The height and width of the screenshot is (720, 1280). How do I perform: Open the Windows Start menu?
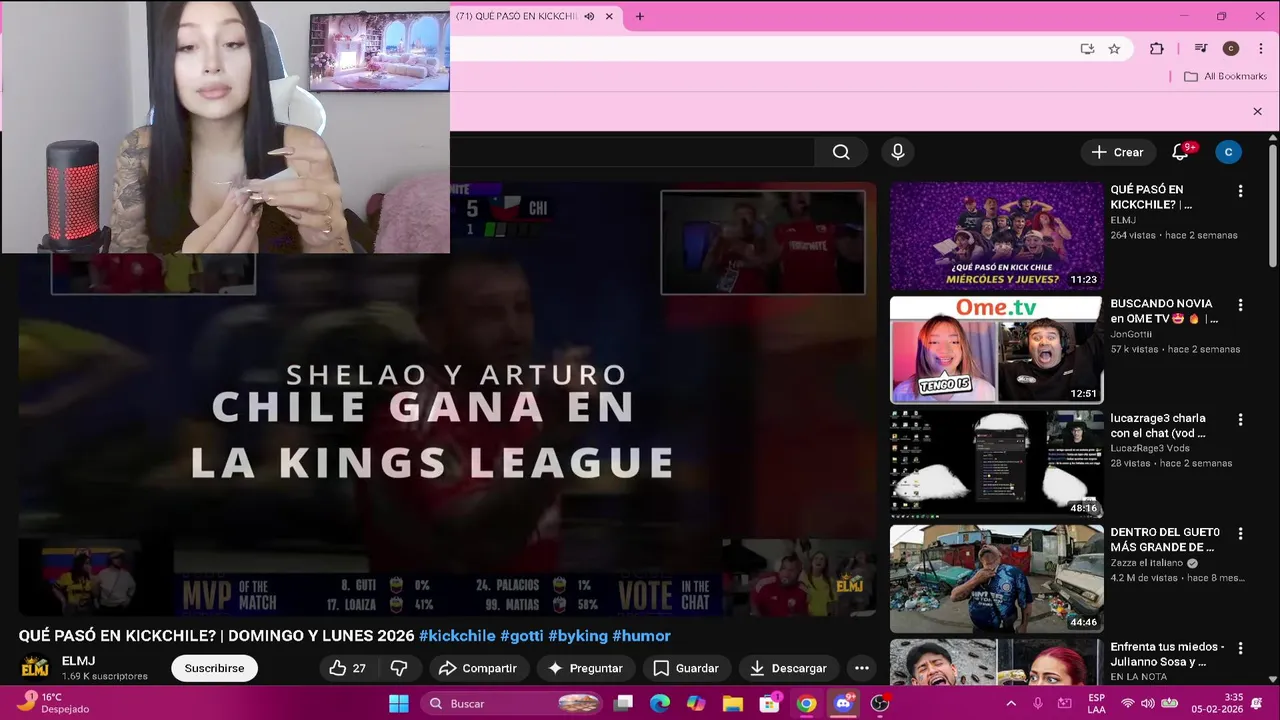398,704
